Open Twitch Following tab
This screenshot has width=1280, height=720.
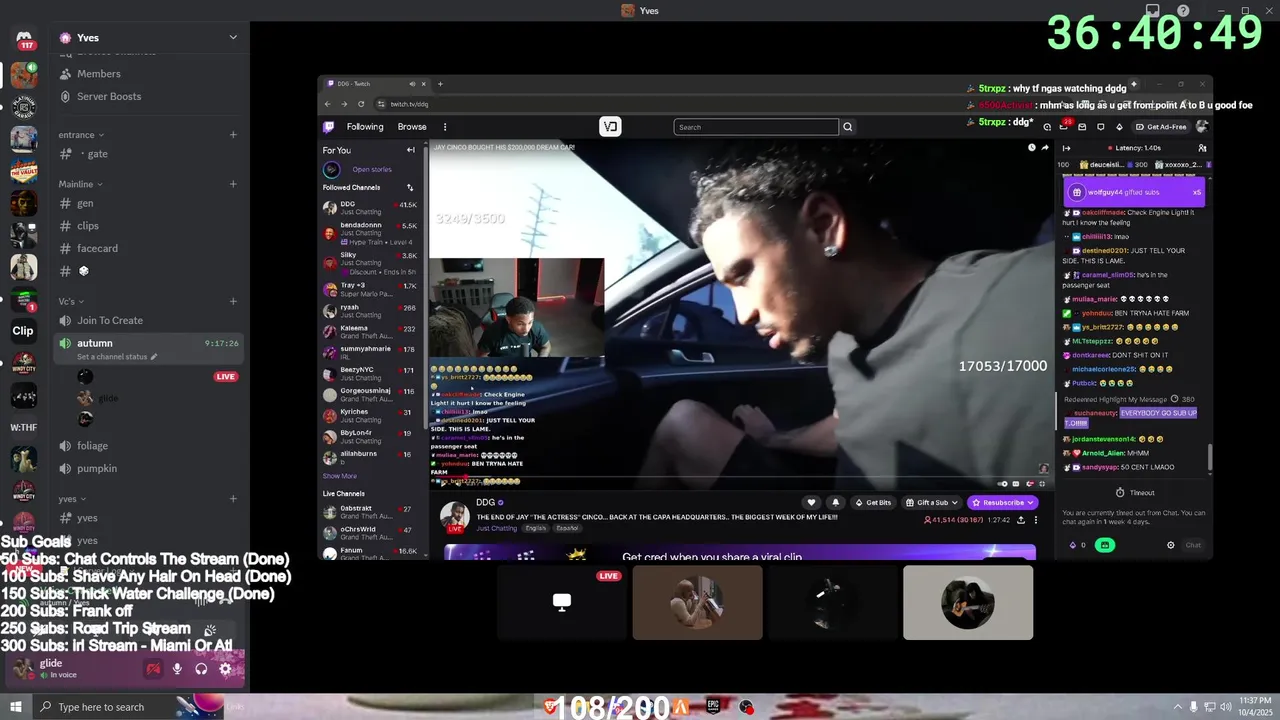(365, 127)
